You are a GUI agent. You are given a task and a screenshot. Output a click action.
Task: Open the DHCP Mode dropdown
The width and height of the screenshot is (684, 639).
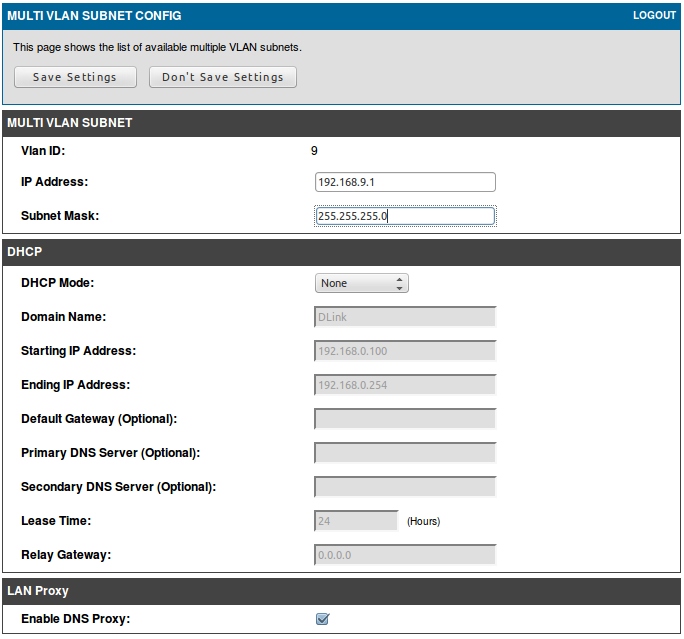point(362,284)
